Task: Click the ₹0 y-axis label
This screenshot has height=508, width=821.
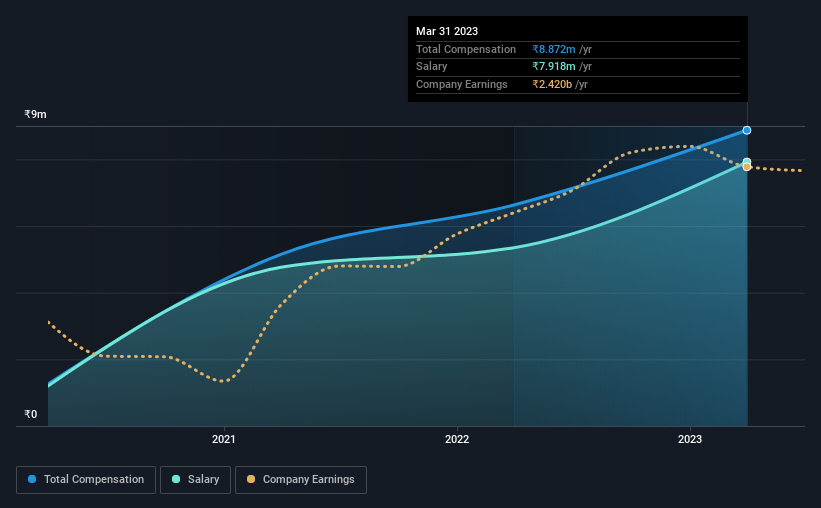Action: tap(30, 414)
